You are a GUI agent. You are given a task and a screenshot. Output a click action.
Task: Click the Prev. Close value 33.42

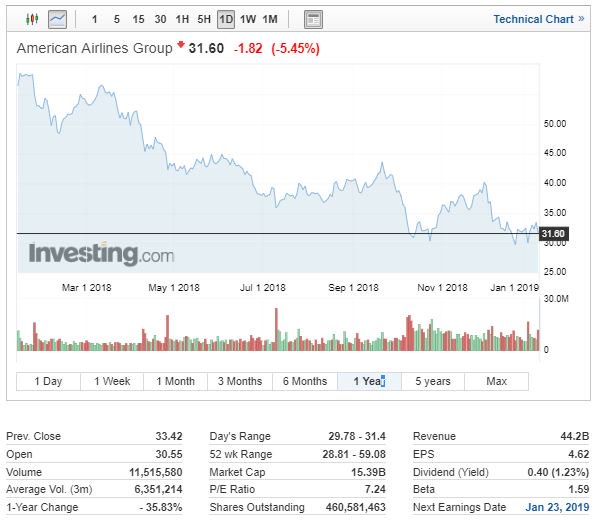[x=169, y=436]
